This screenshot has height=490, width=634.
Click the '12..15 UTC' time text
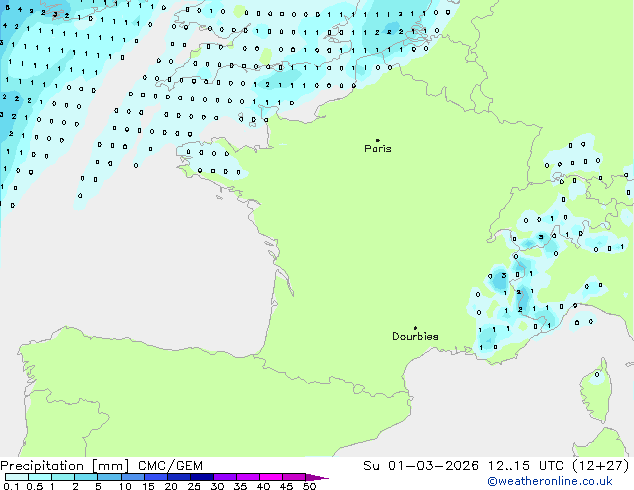(526, 466)
